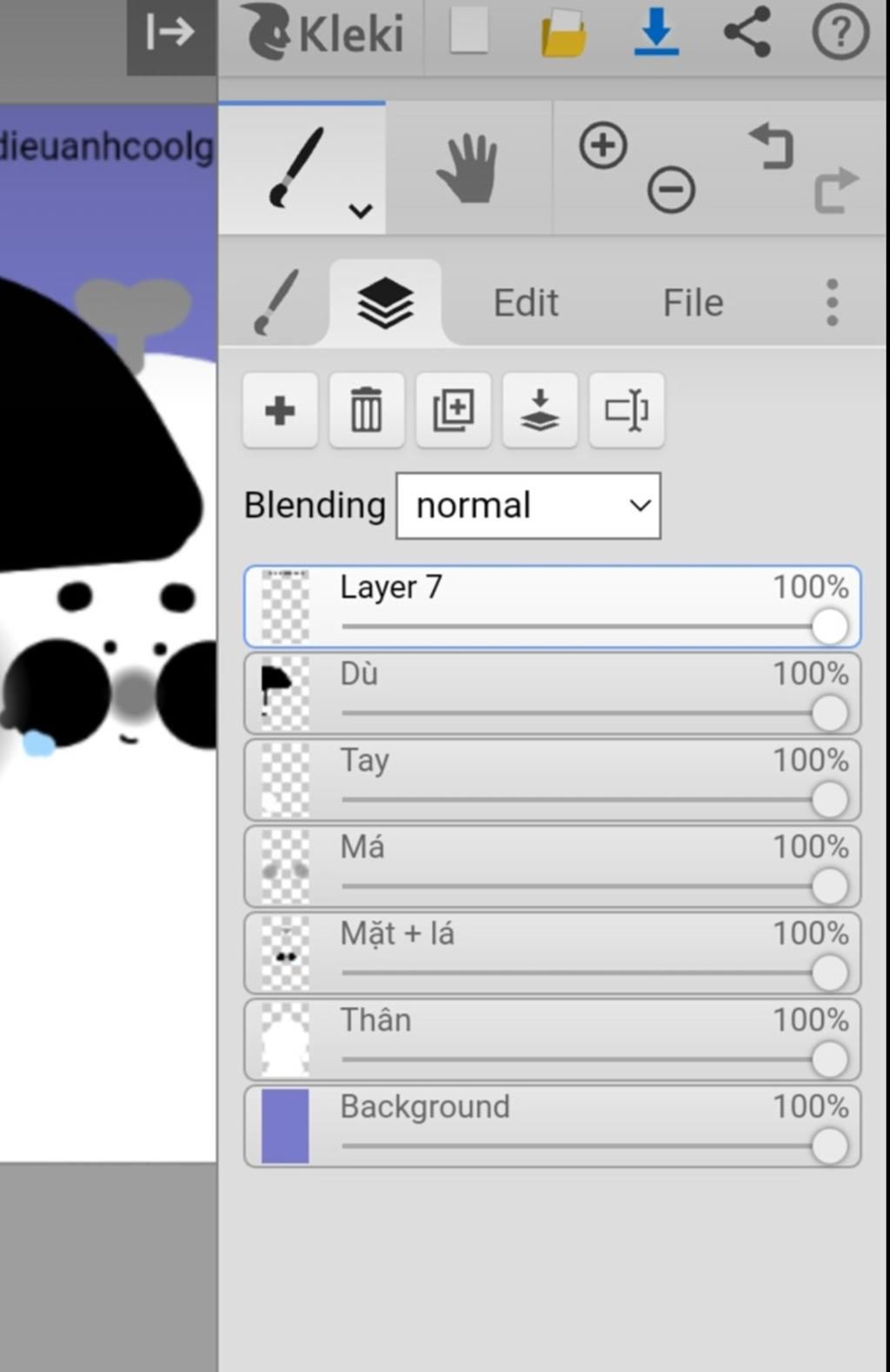Click the Dù layer thumbnail
The image size is (890, 1372).
tap(285, 693)
